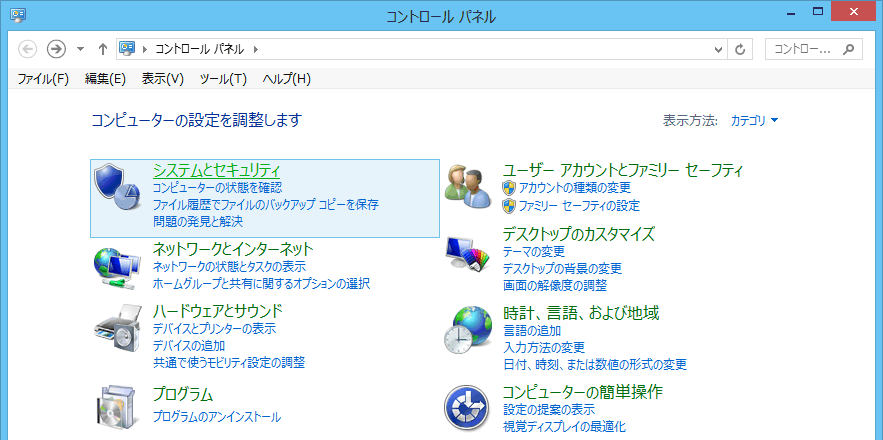Open デスクトップのカスタマイズ monitor icon
This screenshot has width=883, height=440.
467,255
